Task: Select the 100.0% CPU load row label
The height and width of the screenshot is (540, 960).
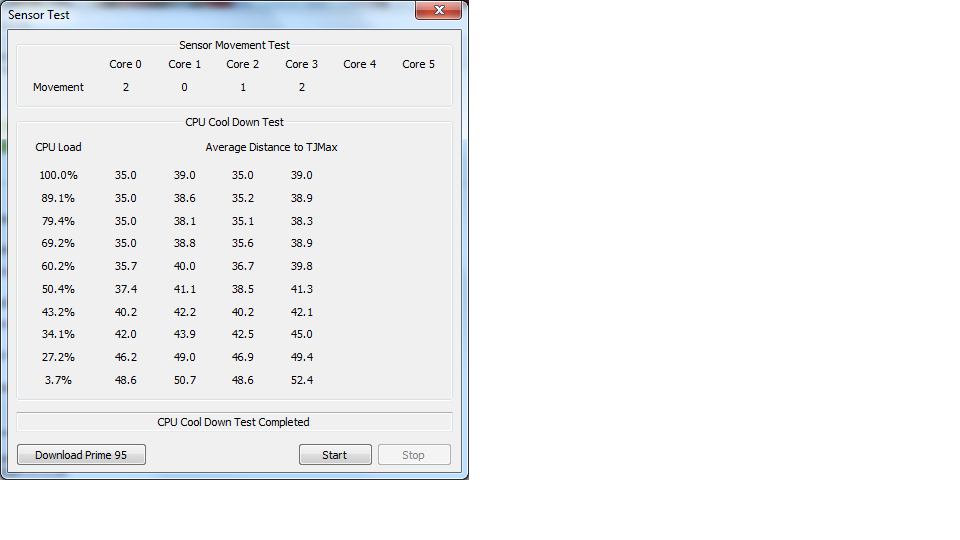Action: [x=58, y=175]
